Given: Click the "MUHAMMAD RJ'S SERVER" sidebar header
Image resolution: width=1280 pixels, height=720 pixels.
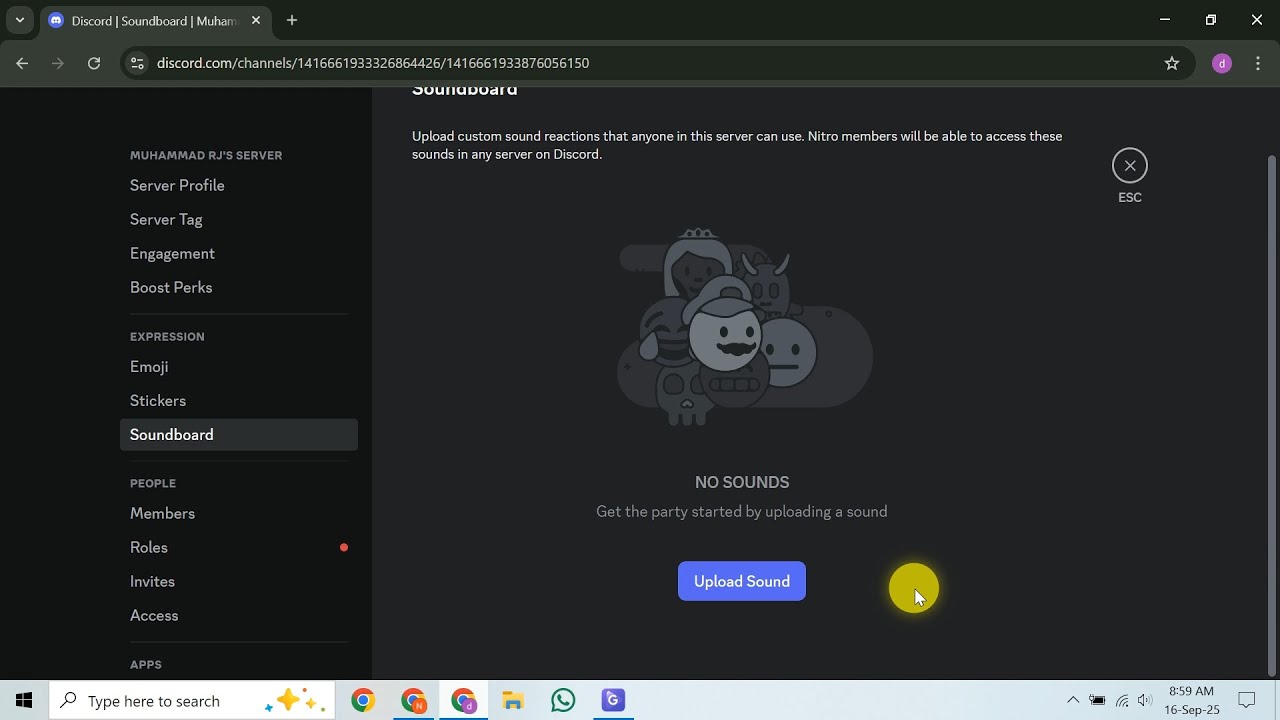Looking at the screenshot, I should tap(206, 155).
